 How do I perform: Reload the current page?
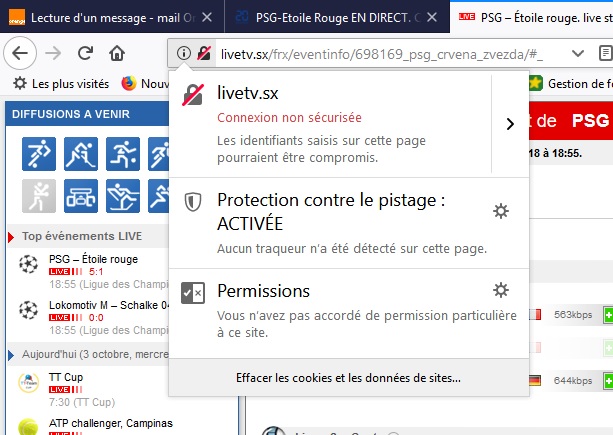click(85, 53)
